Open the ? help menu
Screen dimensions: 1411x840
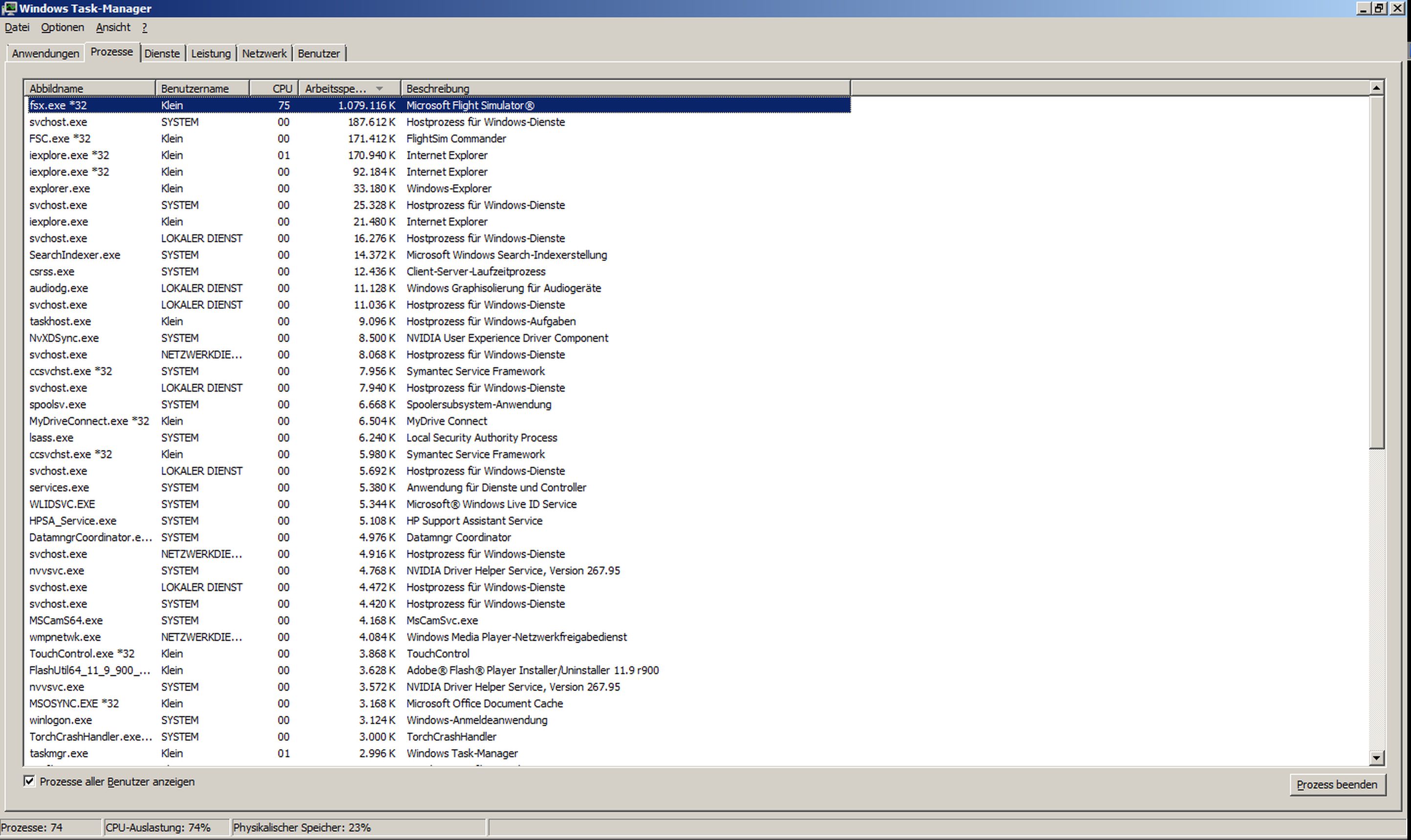tap(145, 27)
